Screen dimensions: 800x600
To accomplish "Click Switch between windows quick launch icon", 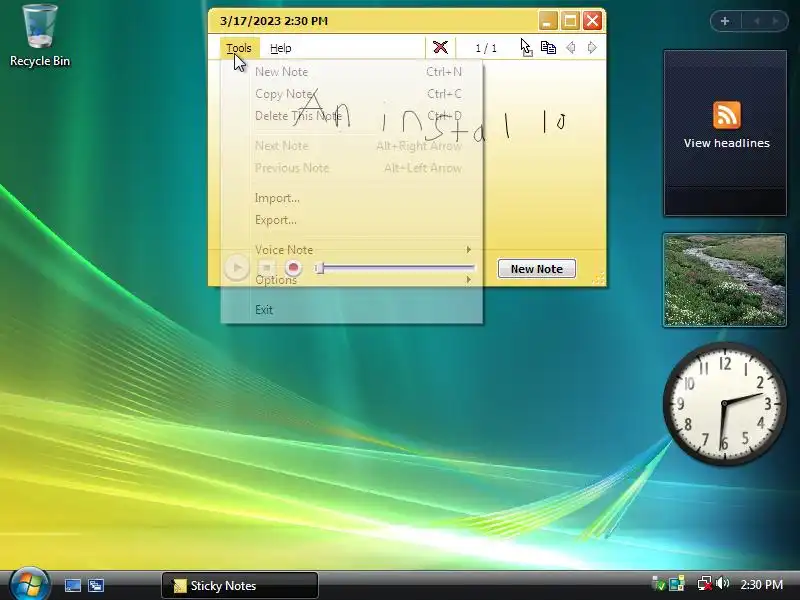I will [x=95, y=585].
